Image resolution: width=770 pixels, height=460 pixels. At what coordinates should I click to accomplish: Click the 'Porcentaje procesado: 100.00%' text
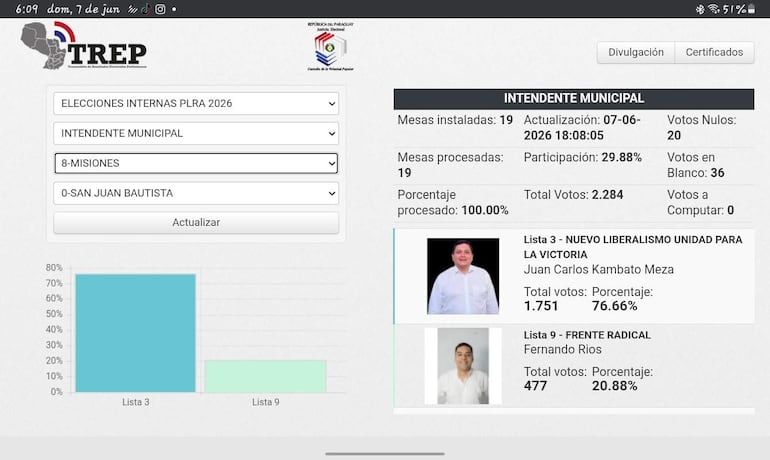(x=453, y=202)
